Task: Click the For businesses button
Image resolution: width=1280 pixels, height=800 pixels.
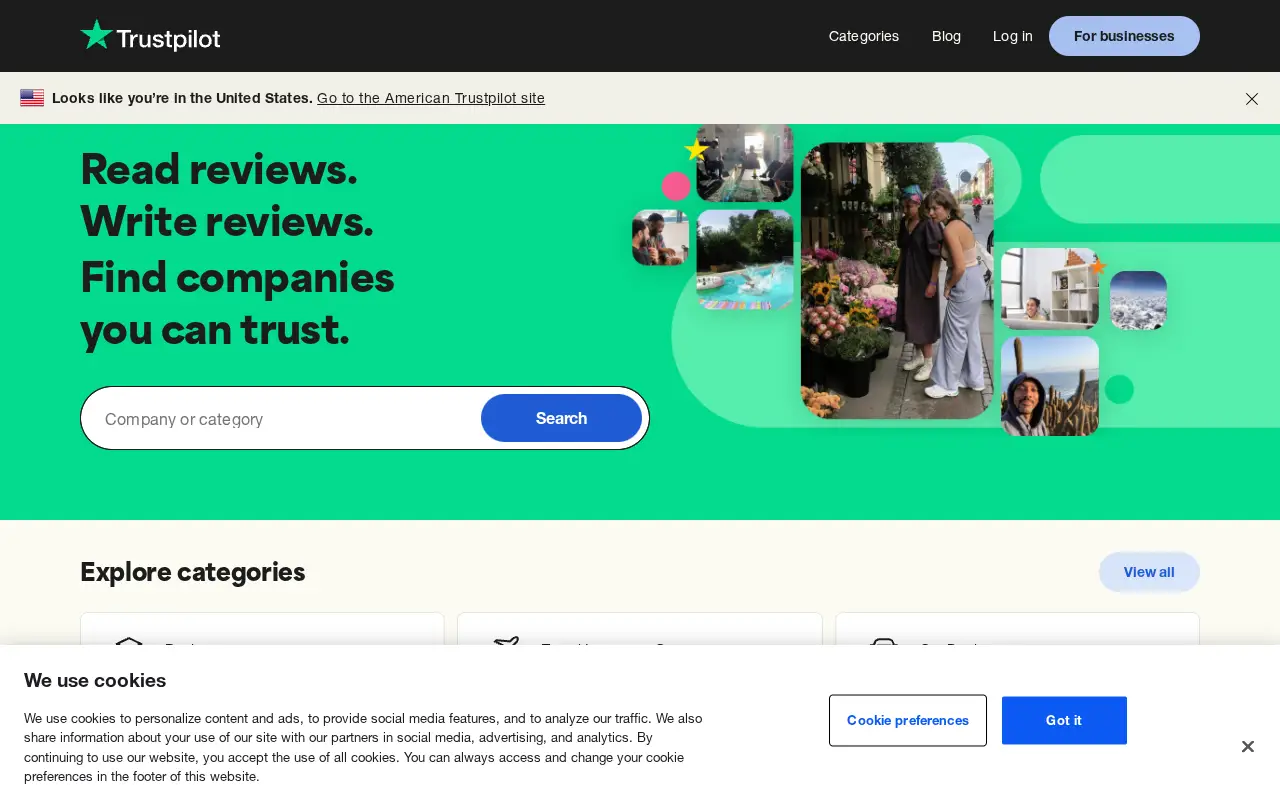Action: tap(1124, 36)
